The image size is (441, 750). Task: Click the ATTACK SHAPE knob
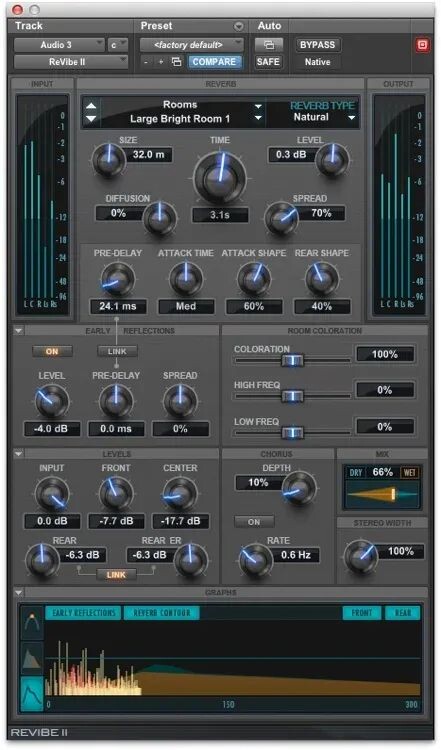(x=254, y=279)
